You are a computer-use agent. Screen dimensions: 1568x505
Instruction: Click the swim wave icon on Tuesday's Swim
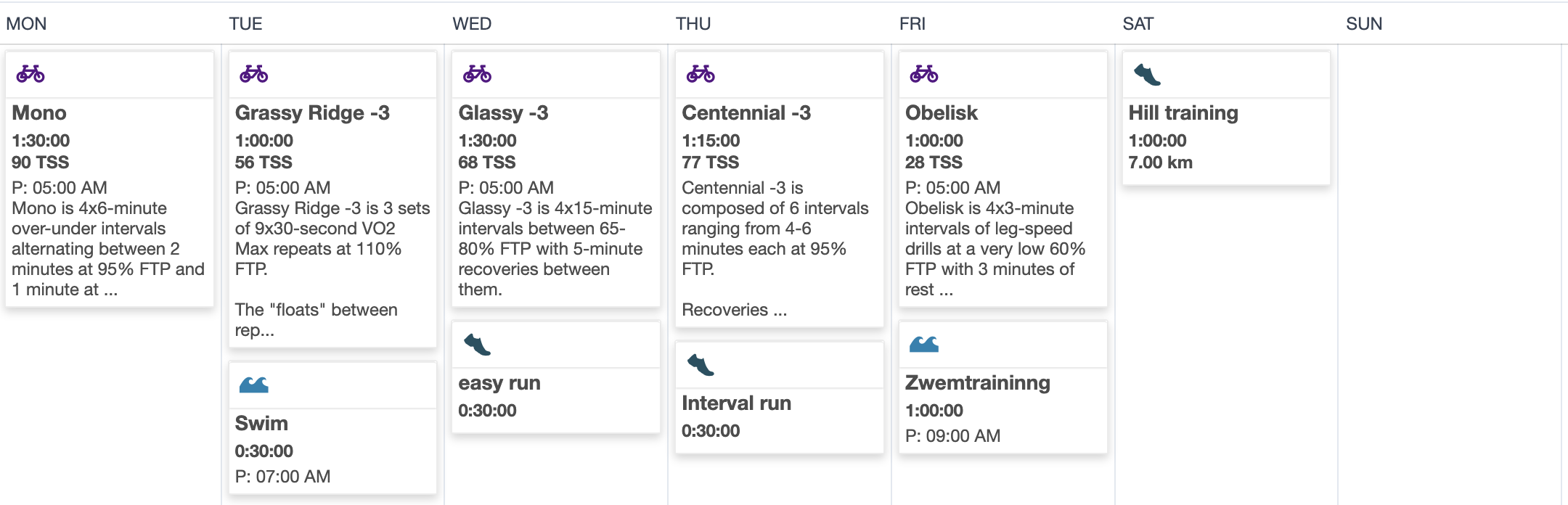254,385
